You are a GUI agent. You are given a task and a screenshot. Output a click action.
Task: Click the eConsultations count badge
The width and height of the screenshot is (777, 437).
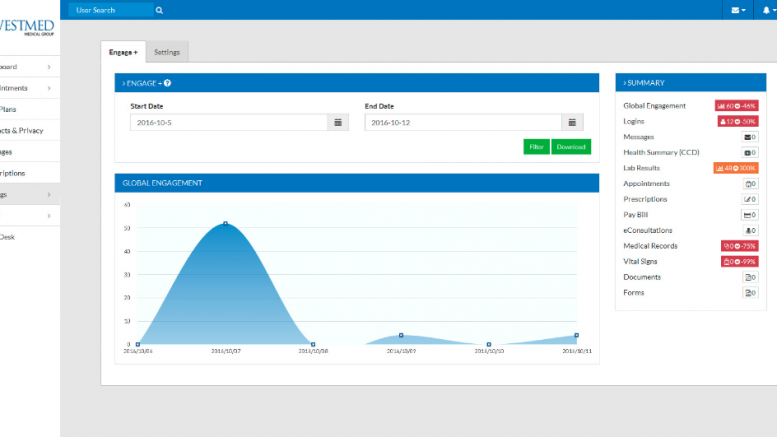click(750, 230)
